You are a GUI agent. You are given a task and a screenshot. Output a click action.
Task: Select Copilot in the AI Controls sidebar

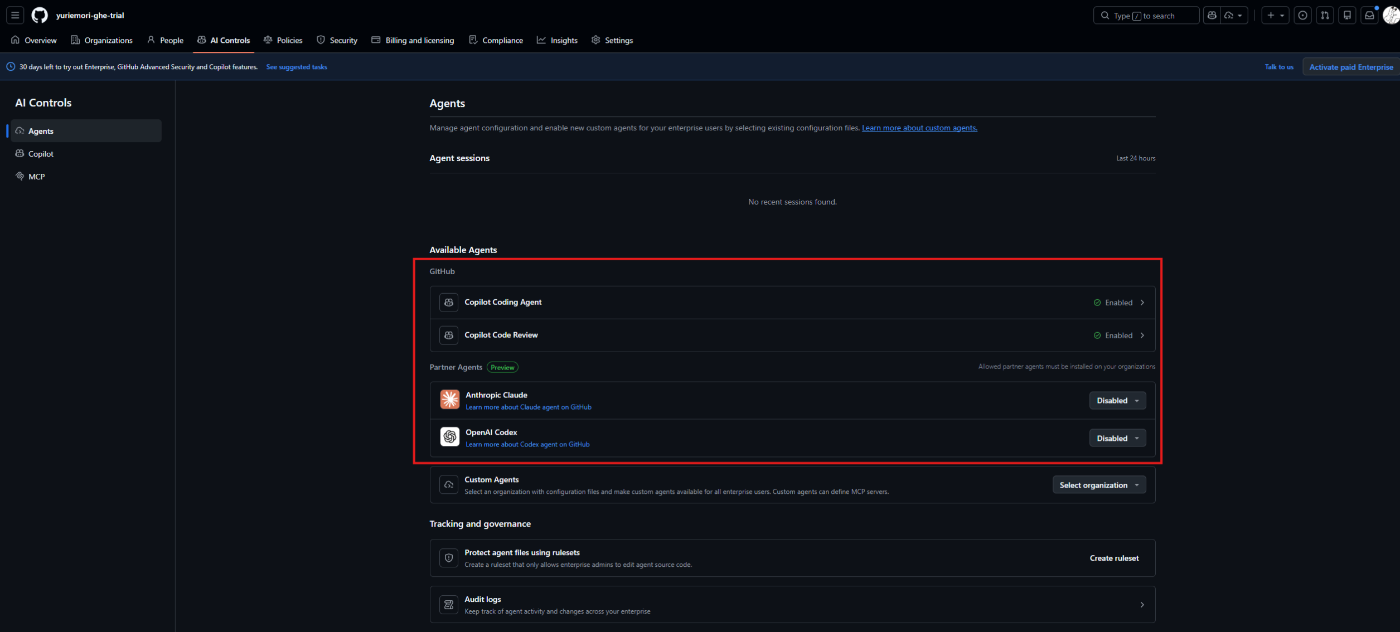click(x=86, y=154)
